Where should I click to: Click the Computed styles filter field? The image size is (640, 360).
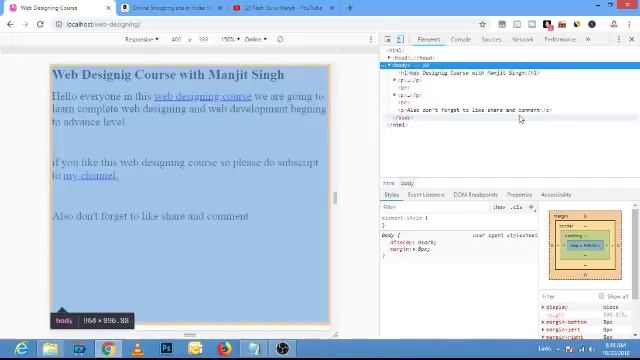click(x=569, y=296)
